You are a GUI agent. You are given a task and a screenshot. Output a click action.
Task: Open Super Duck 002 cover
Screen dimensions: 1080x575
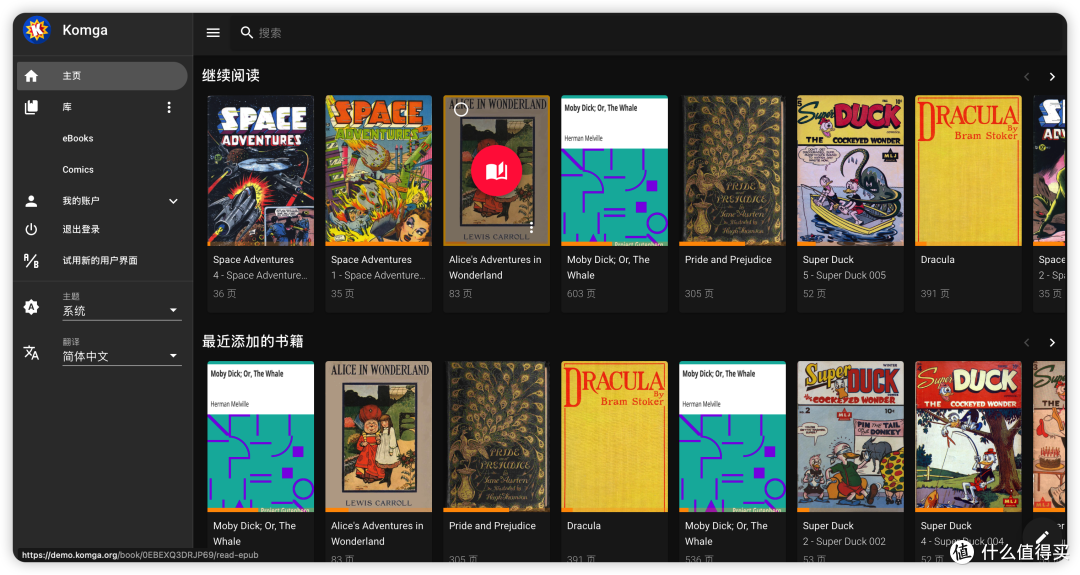point(850,437)
